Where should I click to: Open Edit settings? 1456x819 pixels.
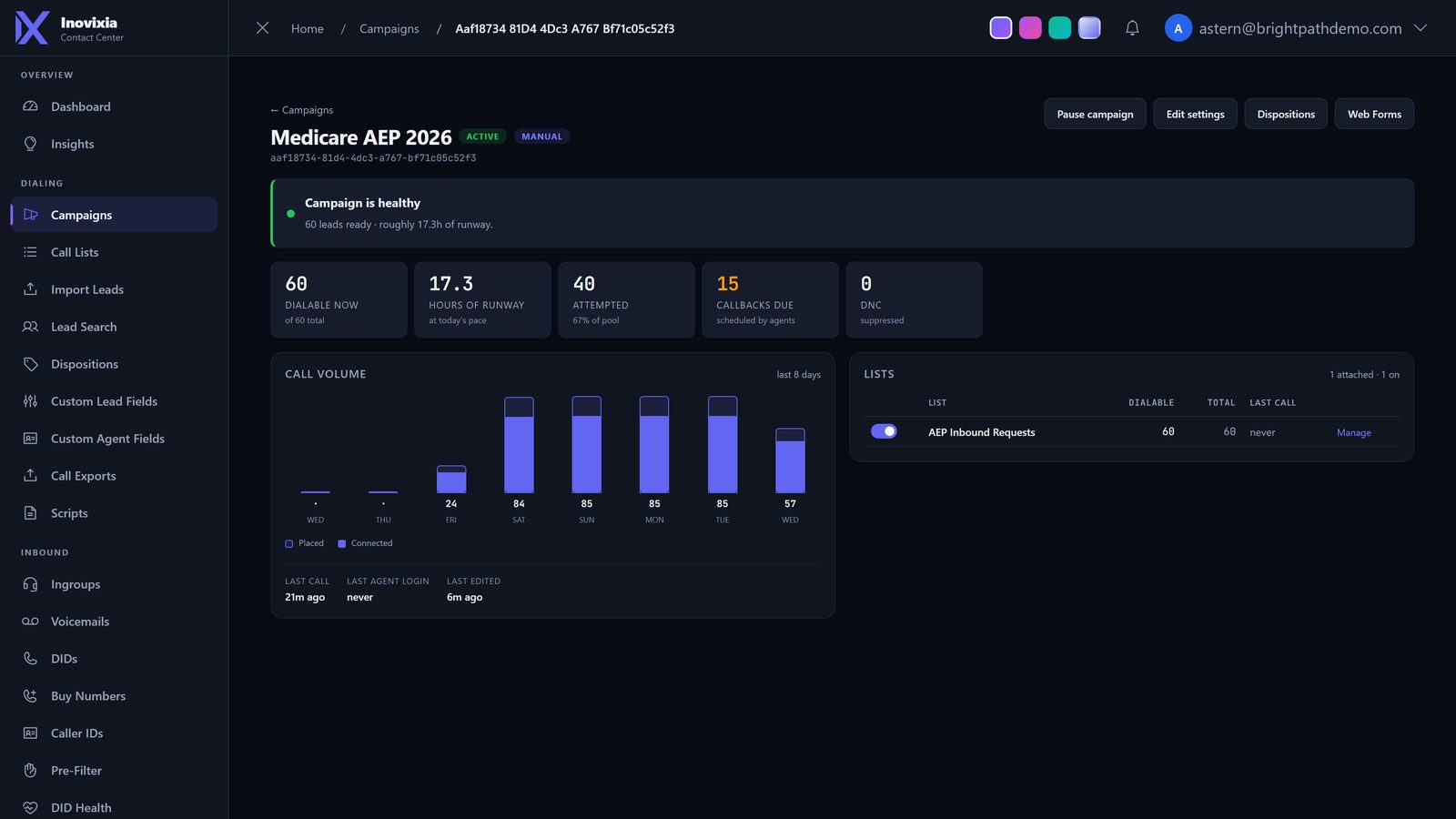click(1195, 114)
